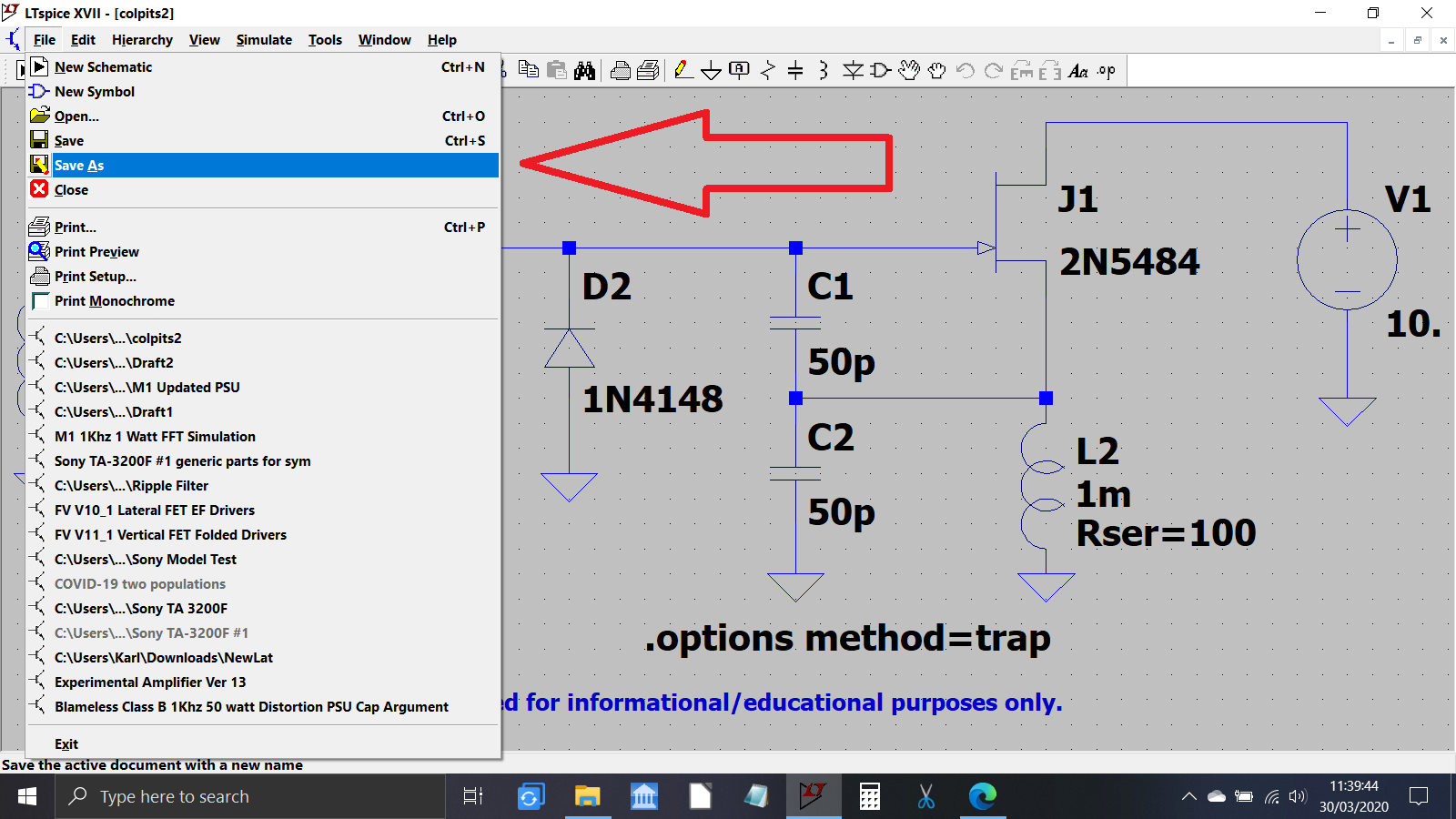The width and height of the screenshot is (1456, 819).
Task: Click the 2N5484 JFET label
Action: [x=1129, y=262]
